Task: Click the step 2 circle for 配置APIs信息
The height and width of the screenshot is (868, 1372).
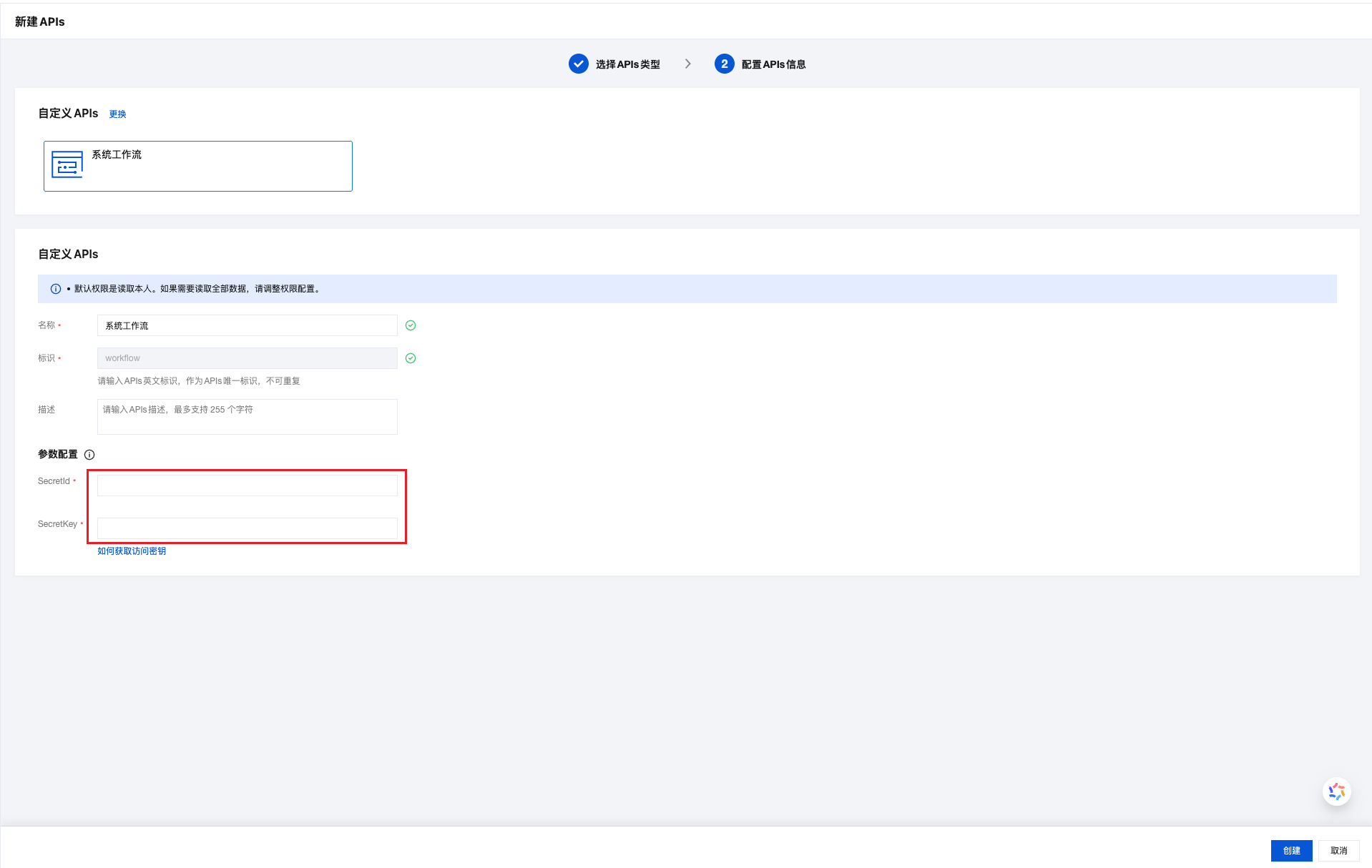Action: click(724, 64)
